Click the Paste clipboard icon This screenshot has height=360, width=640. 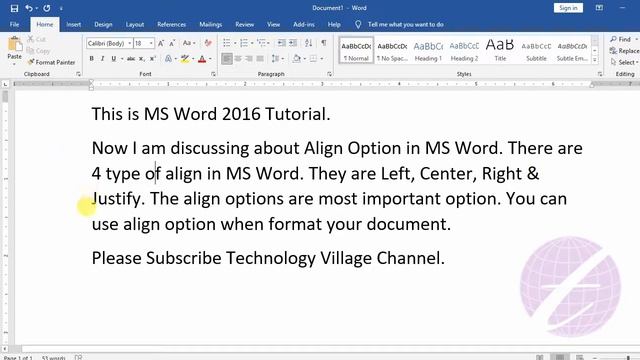[15, 44]
